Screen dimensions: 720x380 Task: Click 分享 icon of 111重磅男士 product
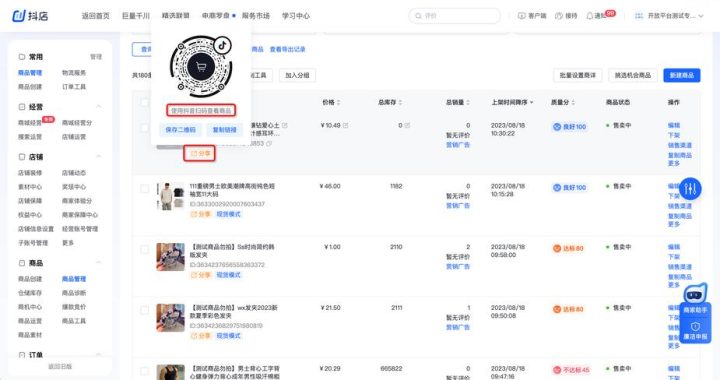pos(194,214)
